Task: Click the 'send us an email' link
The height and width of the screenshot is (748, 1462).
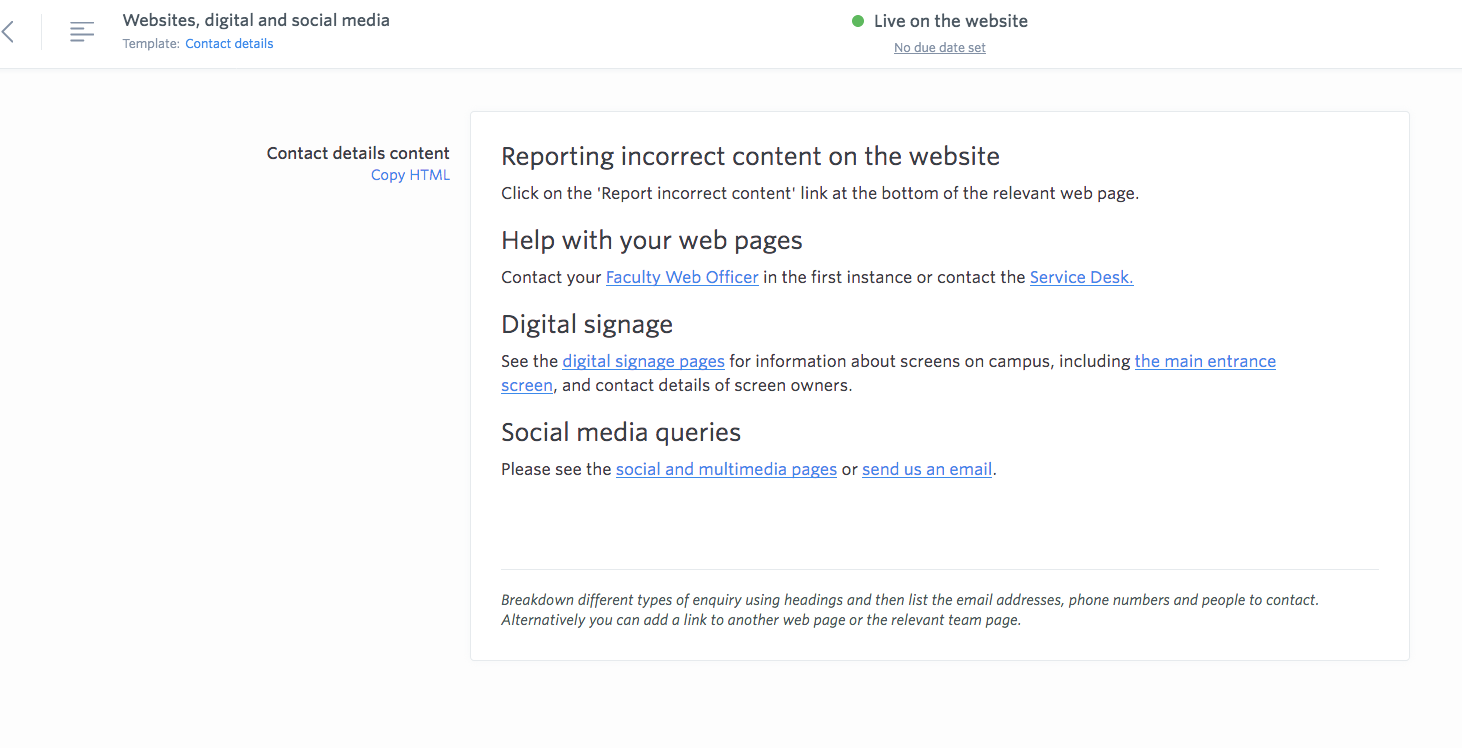Action: coord(927,469)
